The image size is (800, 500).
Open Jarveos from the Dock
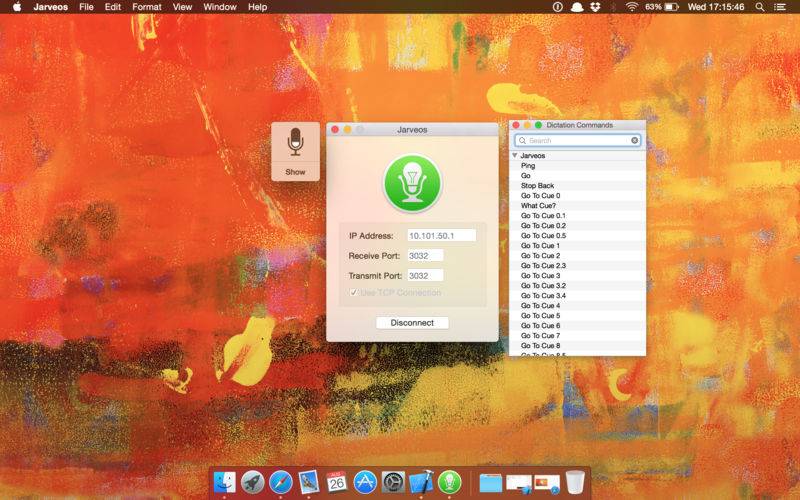point(449,482)
